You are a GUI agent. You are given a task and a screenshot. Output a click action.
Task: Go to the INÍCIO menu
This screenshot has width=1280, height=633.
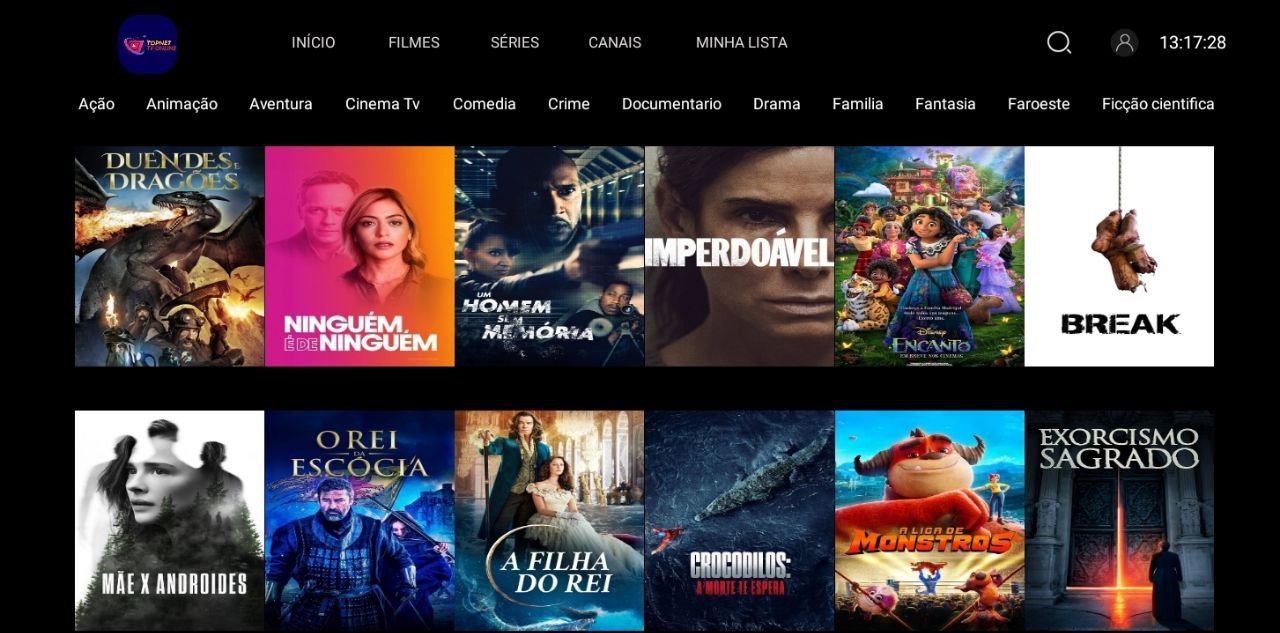tap(313, 43)
